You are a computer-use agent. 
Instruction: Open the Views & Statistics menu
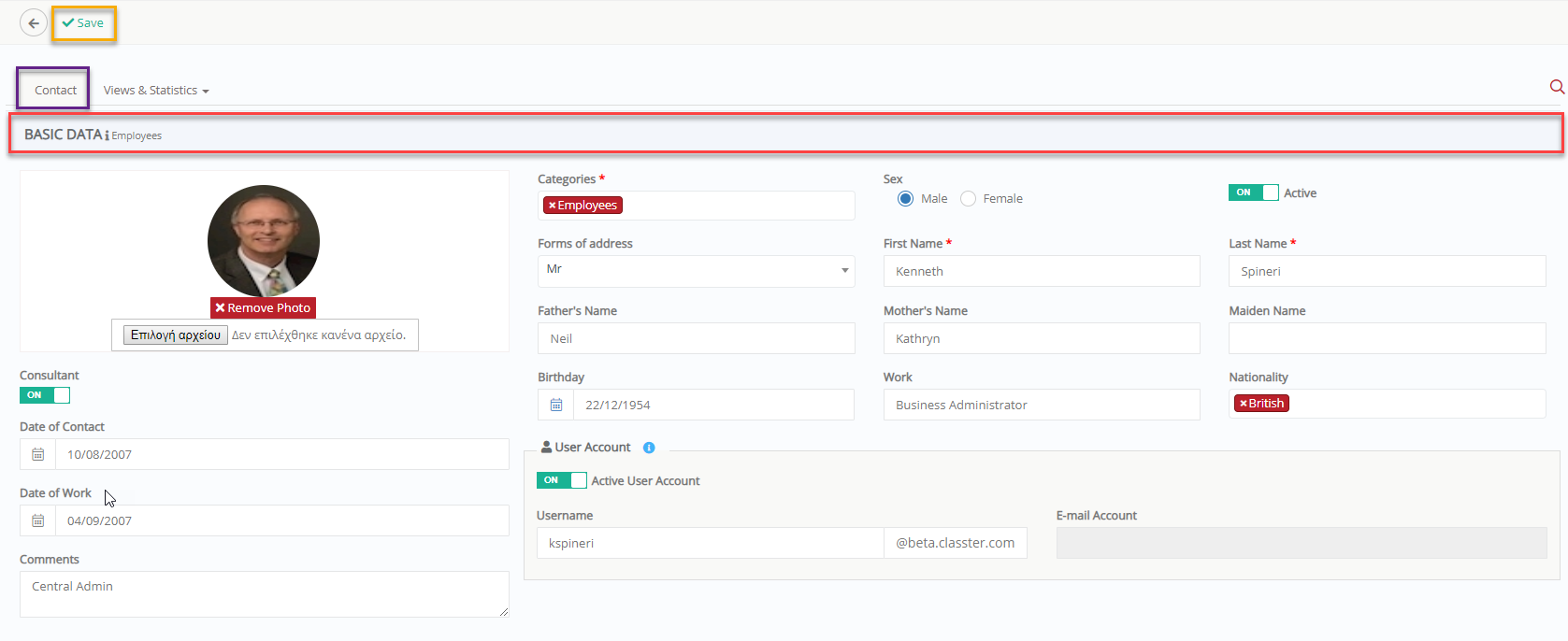pyautogui.click(x=156, y=90)
